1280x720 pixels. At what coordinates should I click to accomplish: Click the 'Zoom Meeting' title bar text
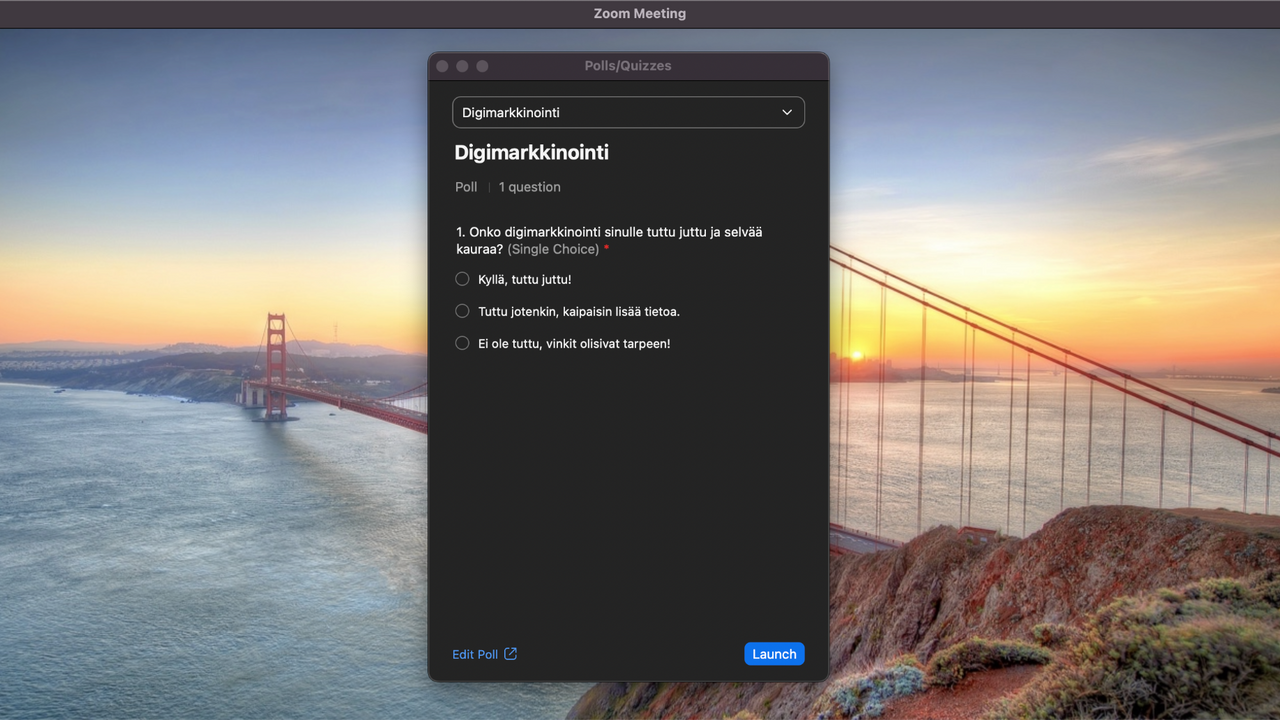(x=640, y=14)
